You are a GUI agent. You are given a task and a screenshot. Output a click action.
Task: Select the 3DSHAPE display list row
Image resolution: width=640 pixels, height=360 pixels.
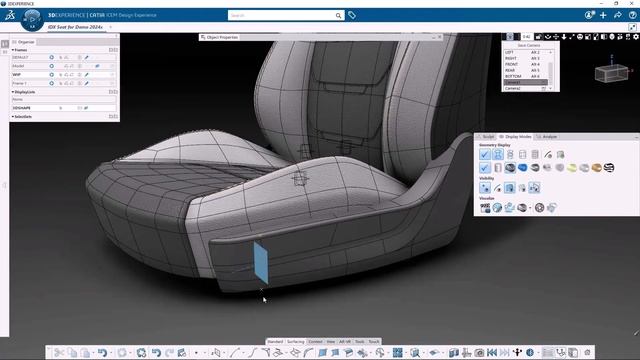(x=64, y=108)
